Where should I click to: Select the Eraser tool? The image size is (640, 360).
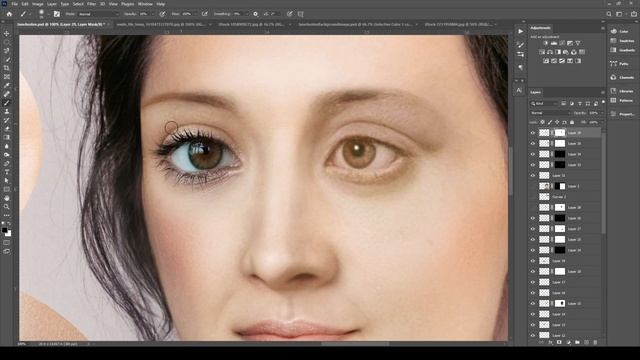click(7, 129)
